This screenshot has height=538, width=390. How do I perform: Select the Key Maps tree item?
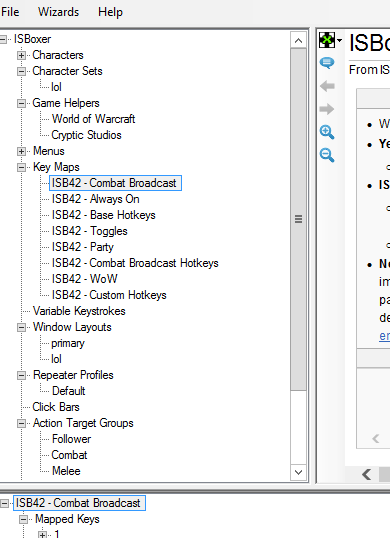pos(56,167)
